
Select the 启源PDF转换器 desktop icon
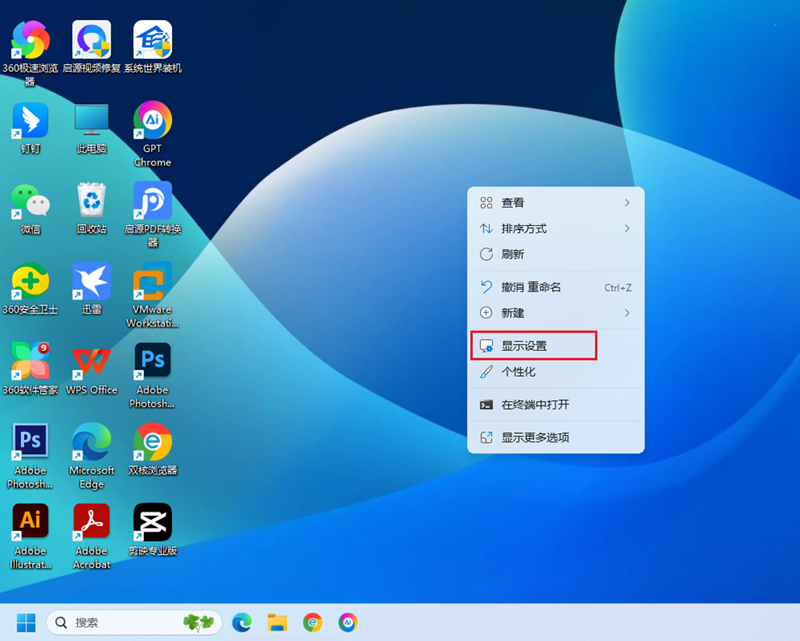point(153,201)
